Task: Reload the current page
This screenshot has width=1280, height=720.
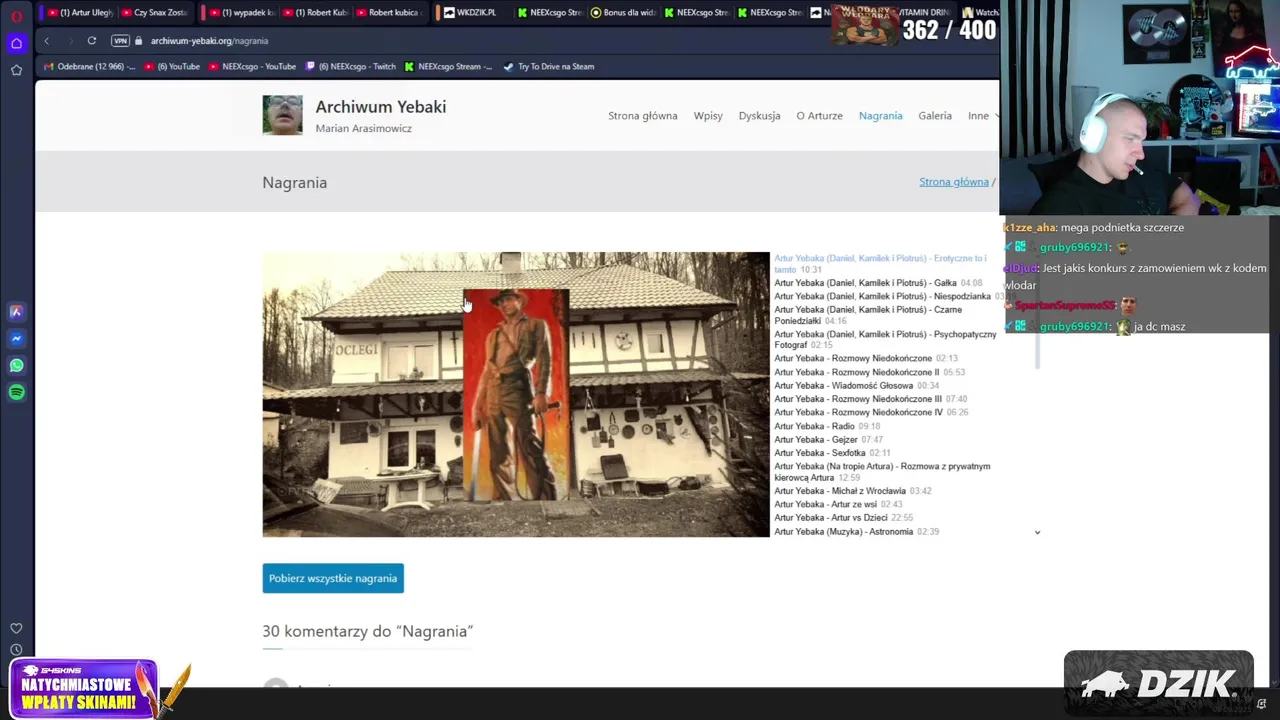Action: click(92, 41)
